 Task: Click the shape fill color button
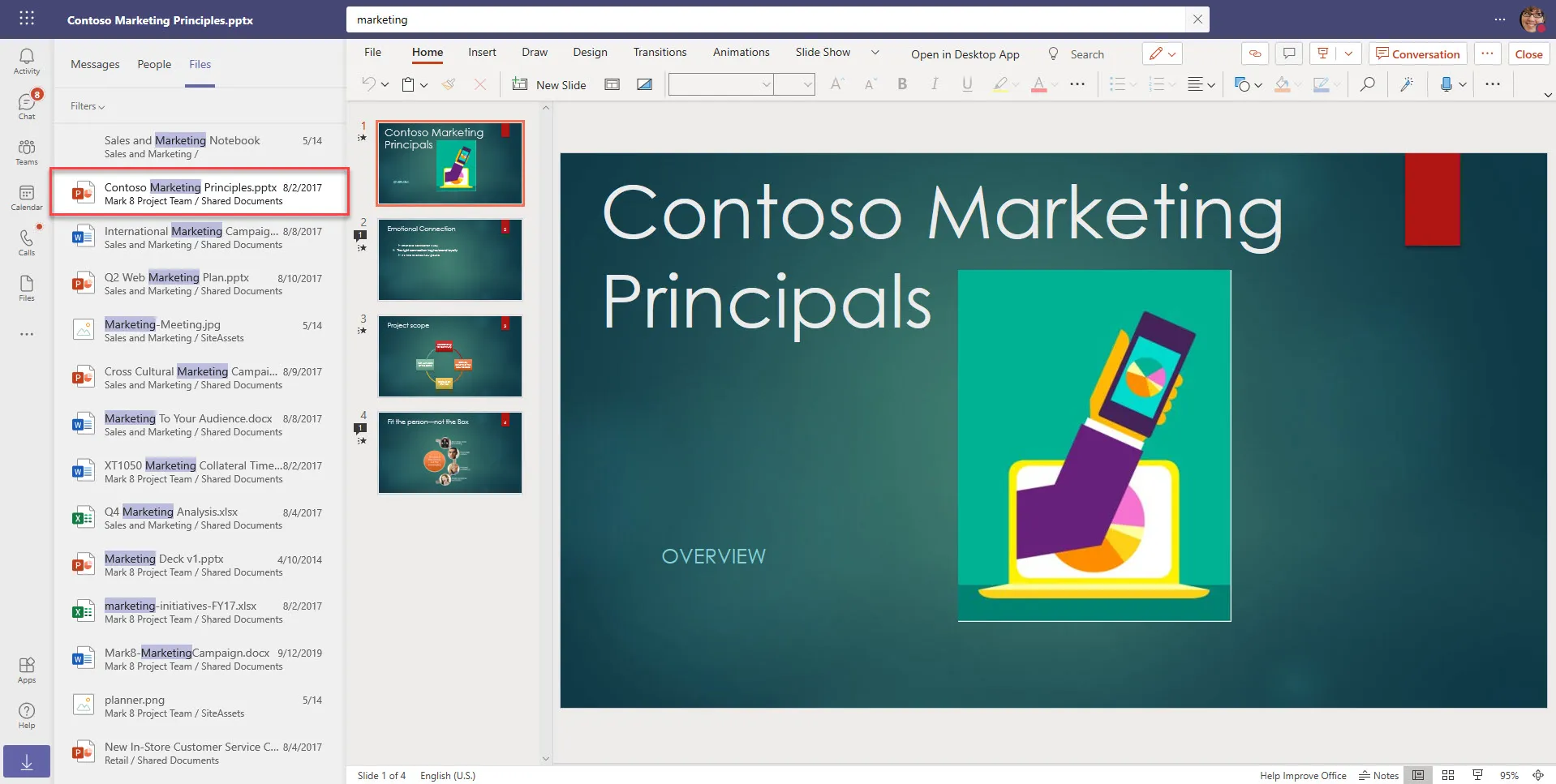[1282, 84]
